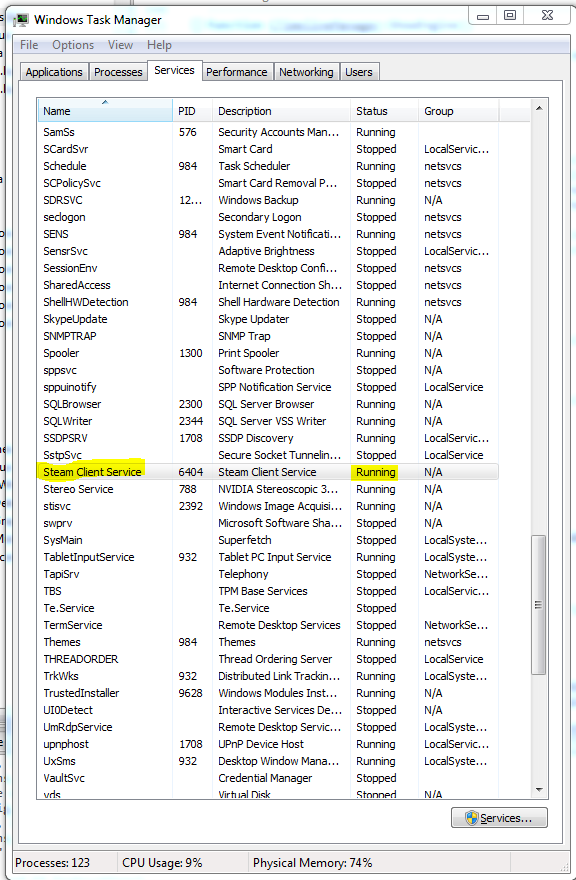576x880 pixels.
Task: Select the TermService row
Action: point(268,625)
